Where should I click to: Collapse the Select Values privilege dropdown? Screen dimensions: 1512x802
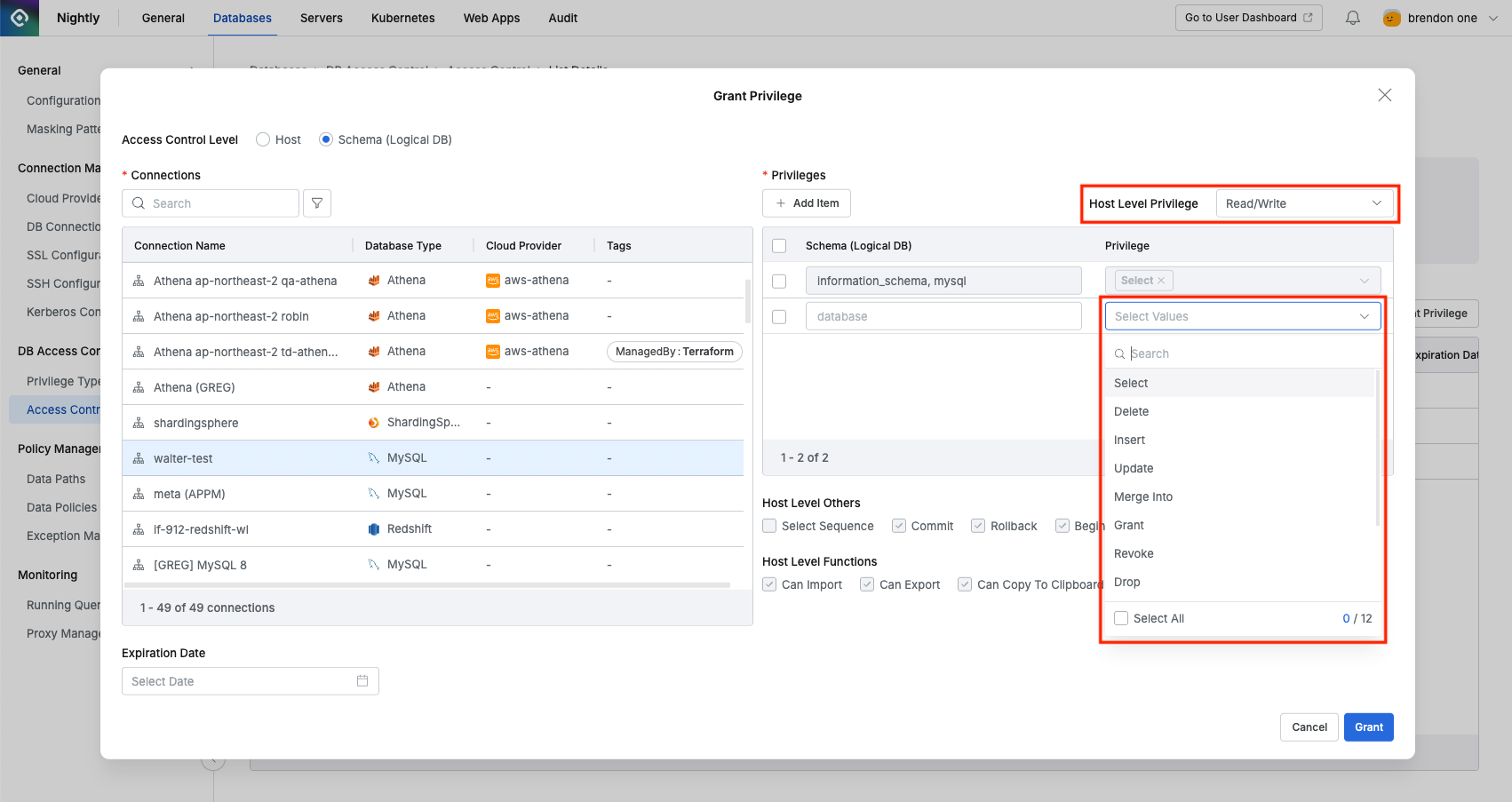click(1364, 316)
